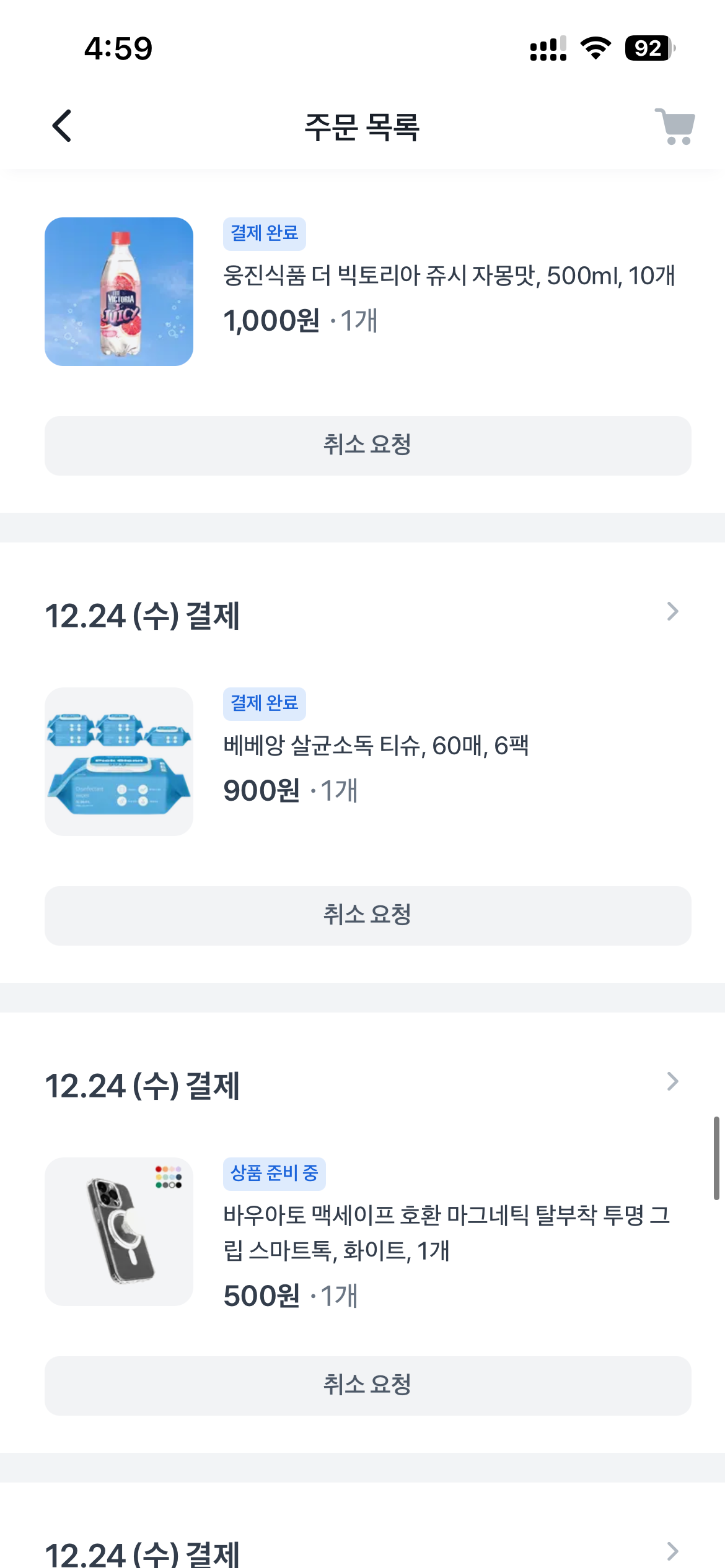Tap the 결제 완료 badge above 베베앙 tissue
The height and width of the screenshot is (1568, 725).
pyautogui.click(x=265, y=703)
